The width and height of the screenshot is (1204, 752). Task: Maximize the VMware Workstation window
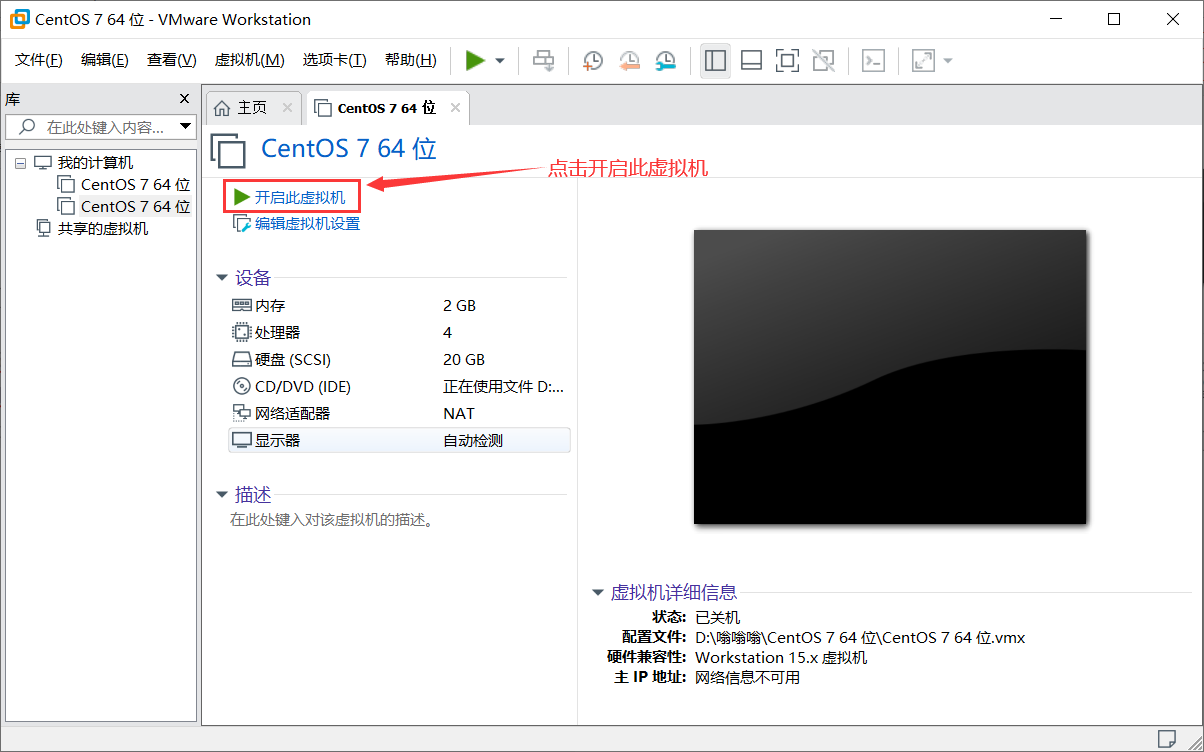1114,19
